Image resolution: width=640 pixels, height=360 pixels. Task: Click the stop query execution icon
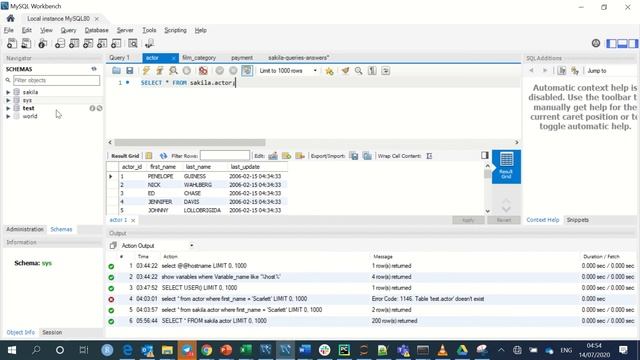click(187, 71)
